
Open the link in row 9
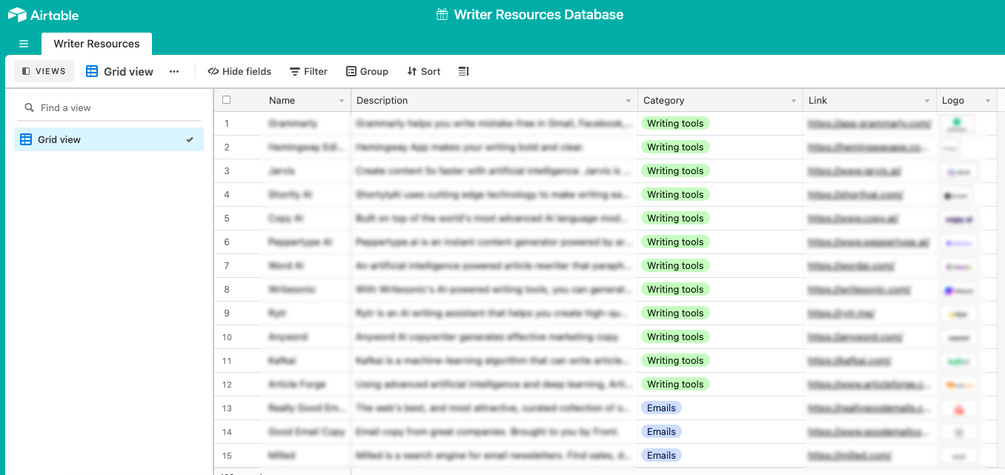point(842,313)
